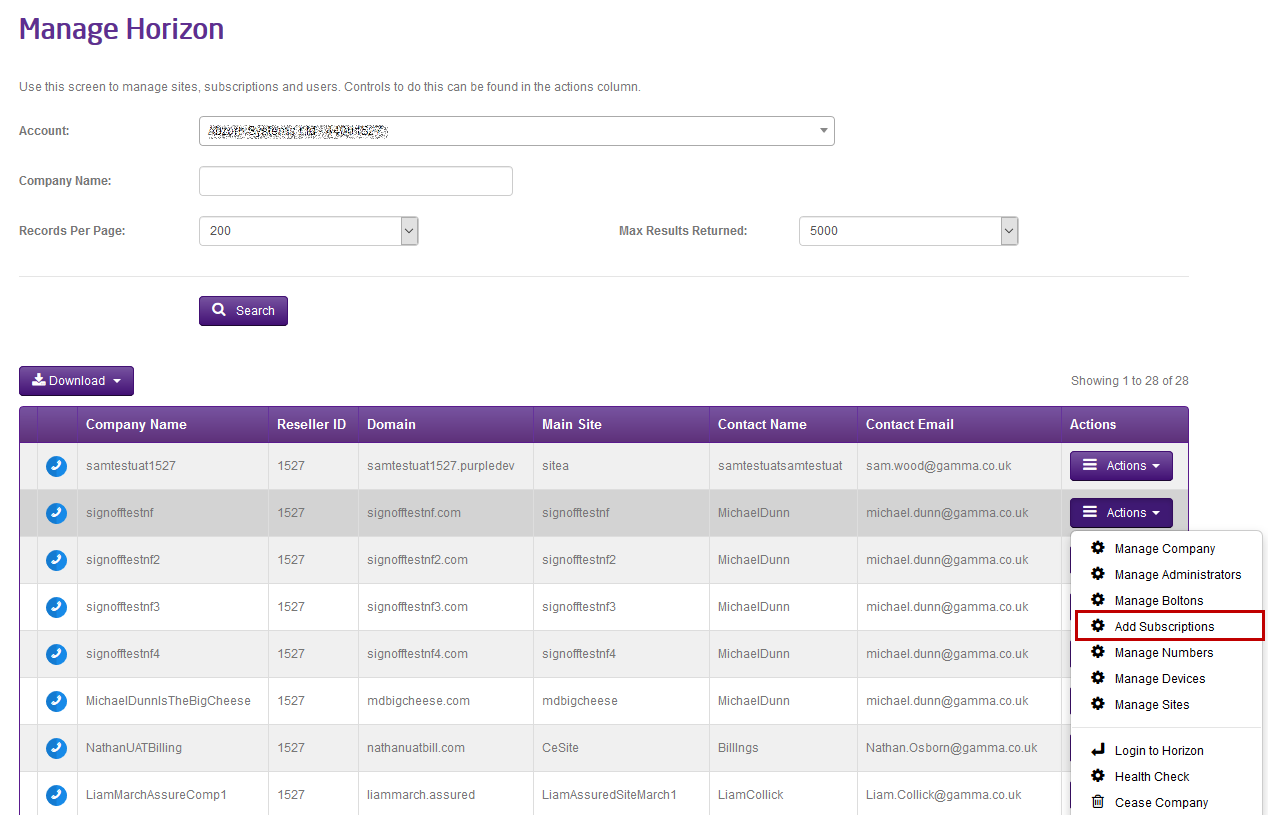The image size is (1268, 815).
Task: Open Actions dropdown for samtestuat1527
Action: (1121, 466)
